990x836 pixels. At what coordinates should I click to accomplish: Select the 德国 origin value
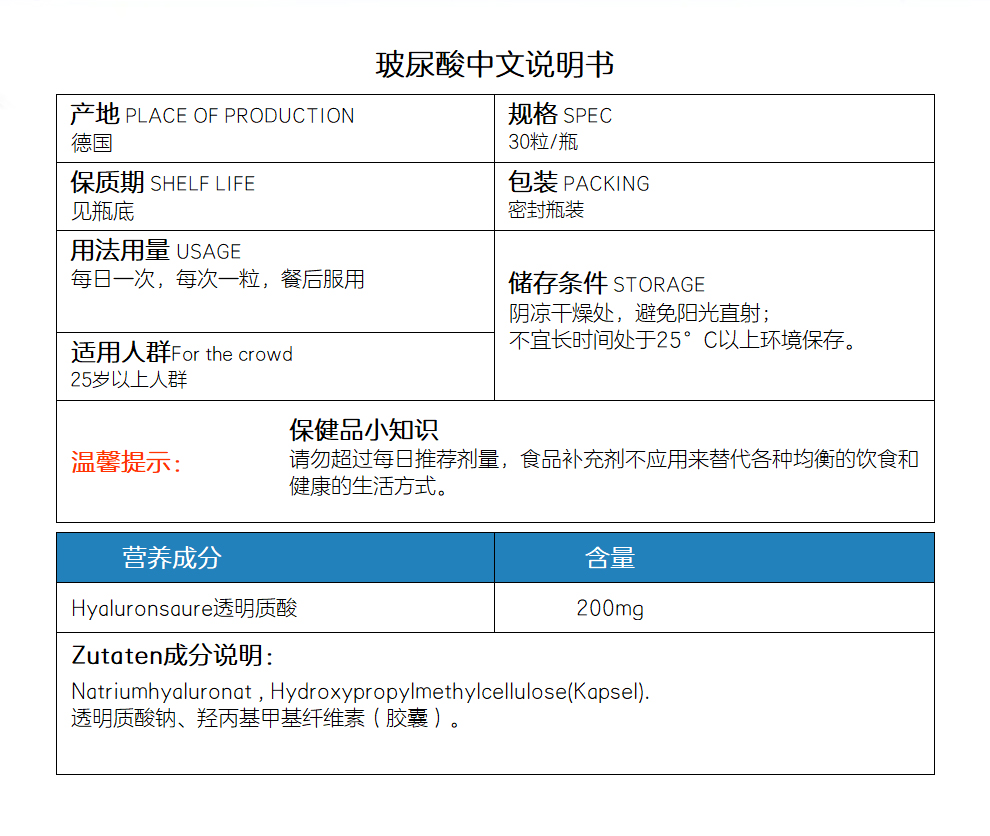(92, 143)
